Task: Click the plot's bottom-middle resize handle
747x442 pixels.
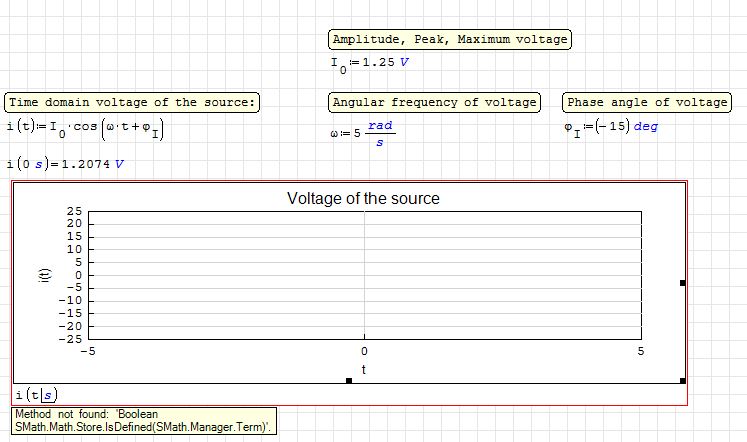Action: click(349, 380)
